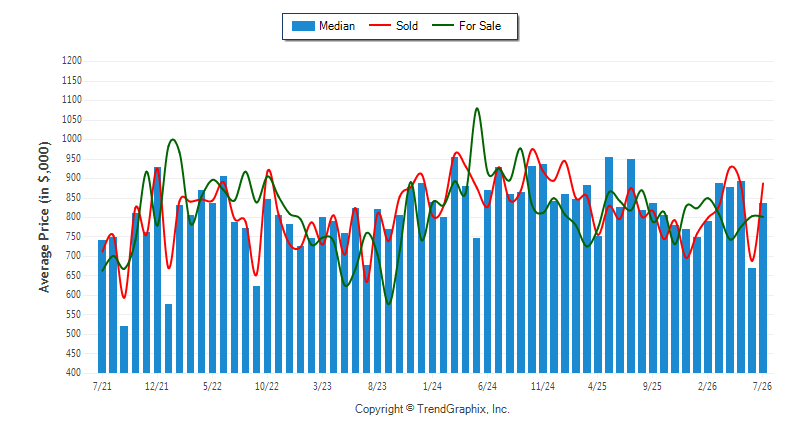Click the 1200 y-axis value label
Image resolution: width=800 pixels, height=434 pixels.
72,61
